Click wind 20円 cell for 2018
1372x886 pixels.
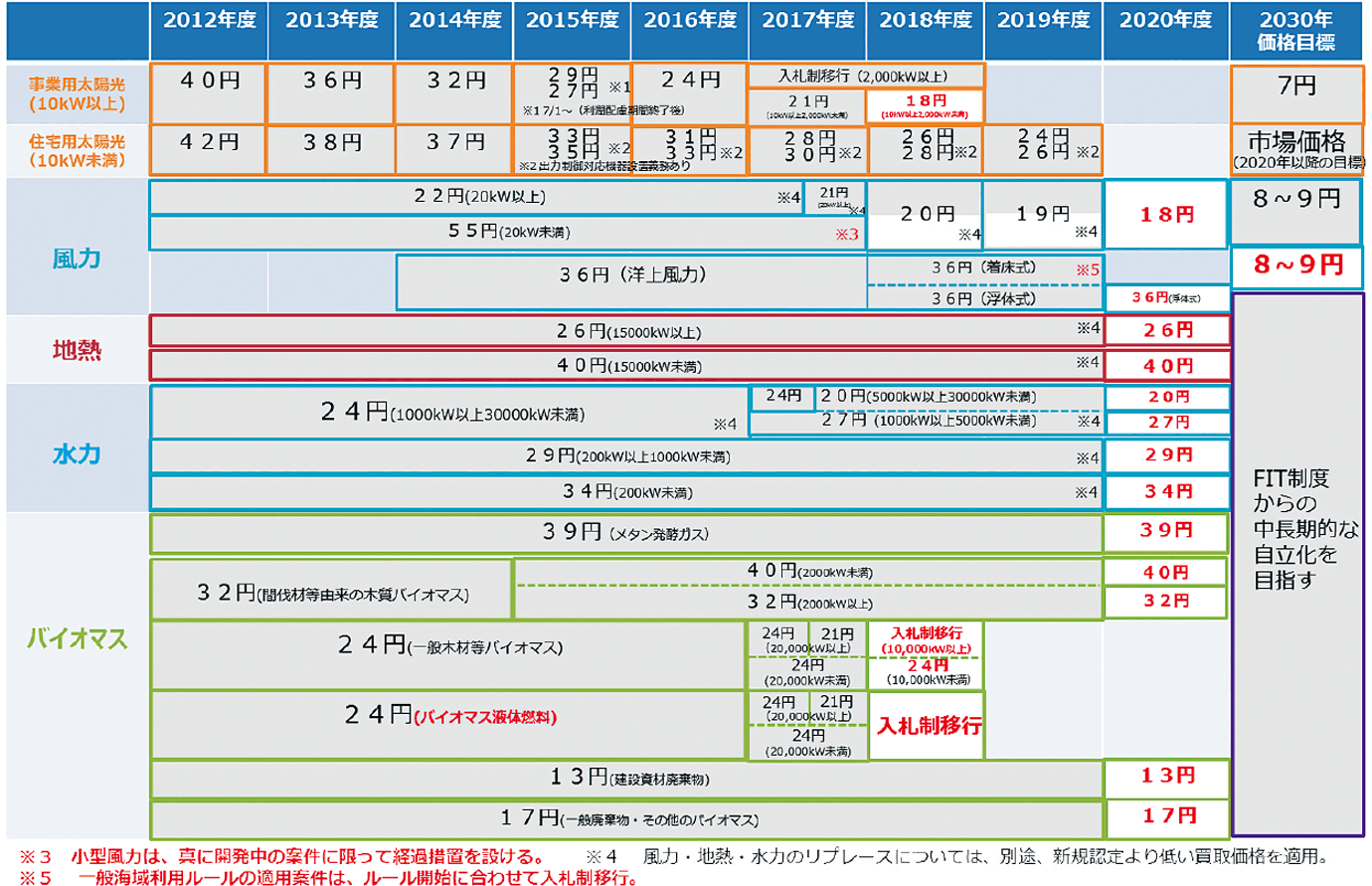click(926, 215)
